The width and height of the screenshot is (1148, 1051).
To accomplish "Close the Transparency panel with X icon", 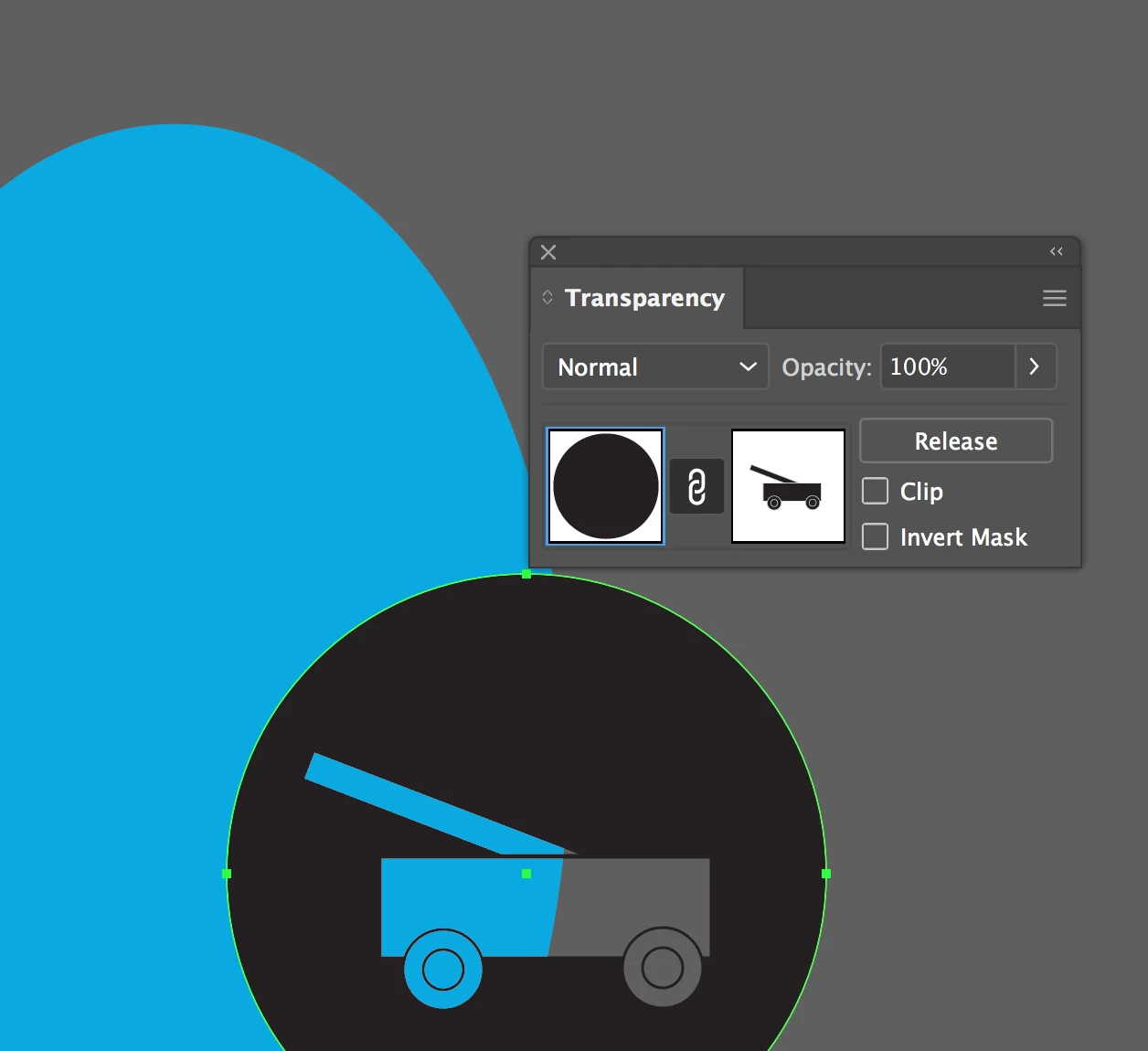I will tap(548, 252).
